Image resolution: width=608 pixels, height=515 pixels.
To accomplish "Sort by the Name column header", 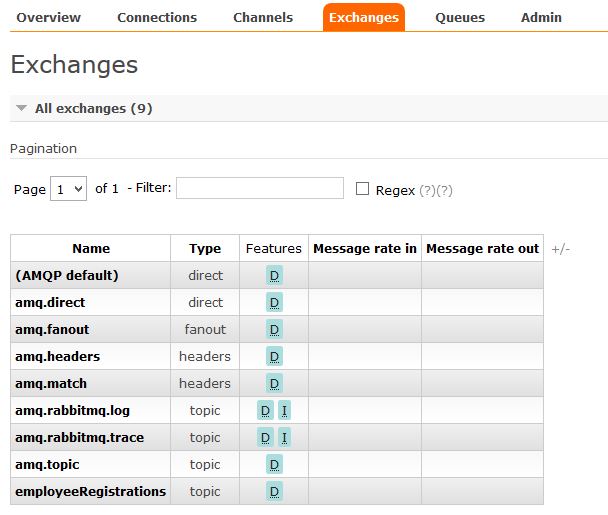I will coord(91,249).
